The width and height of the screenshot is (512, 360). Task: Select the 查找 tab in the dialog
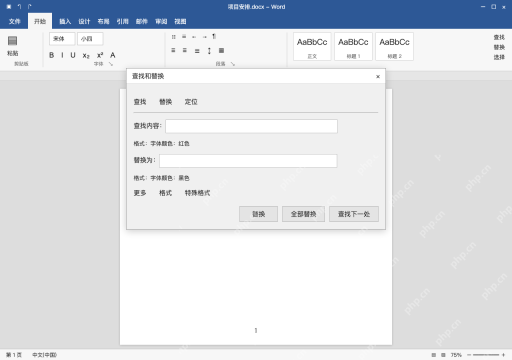140,102
